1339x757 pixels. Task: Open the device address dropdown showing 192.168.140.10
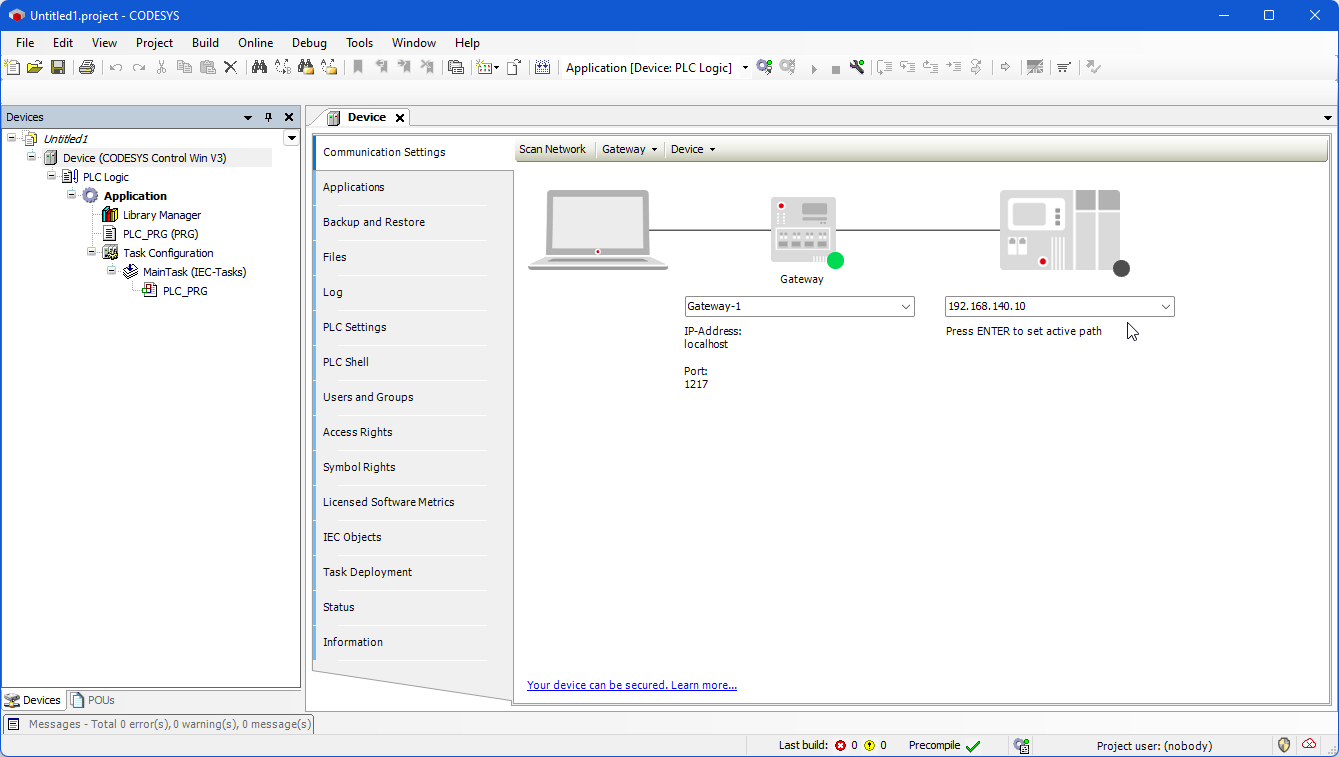click(1165, 306)
